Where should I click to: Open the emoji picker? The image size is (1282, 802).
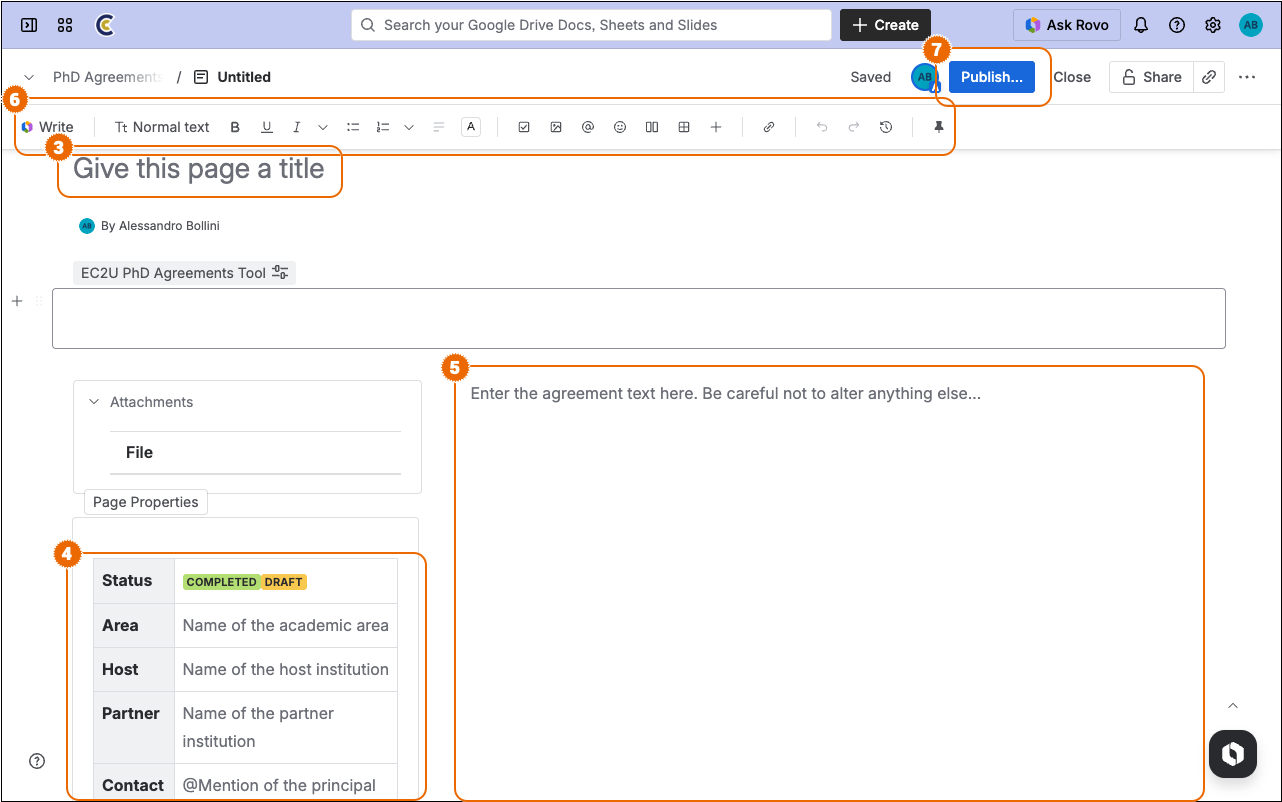pos(620,127)
